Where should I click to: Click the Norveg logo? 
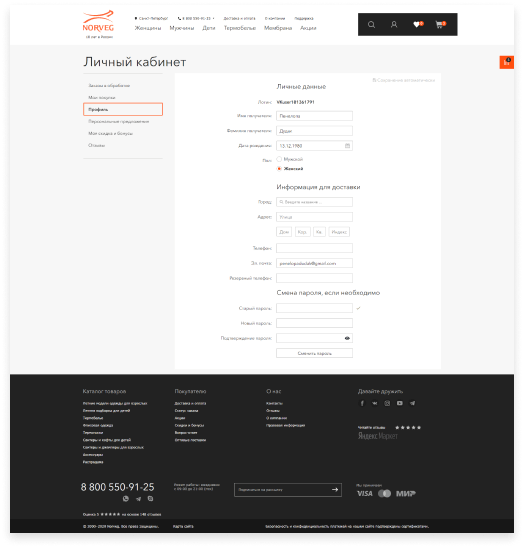tap(99, 24)
